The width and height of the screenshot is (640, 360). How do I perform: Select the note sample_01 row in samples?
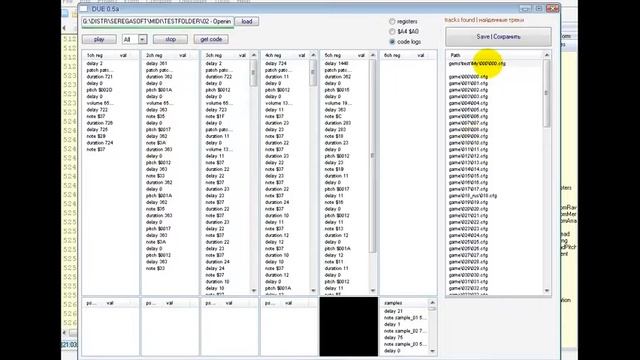405,318
